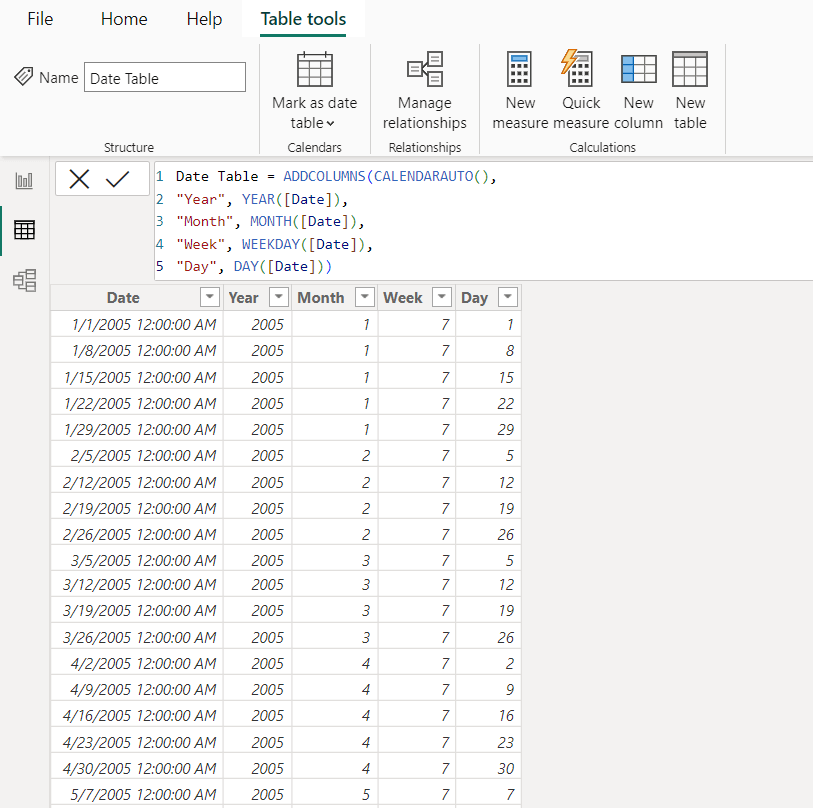Add a New column
Image resolution: width=813 pixels, height=808 pixels.
[638, 90]
